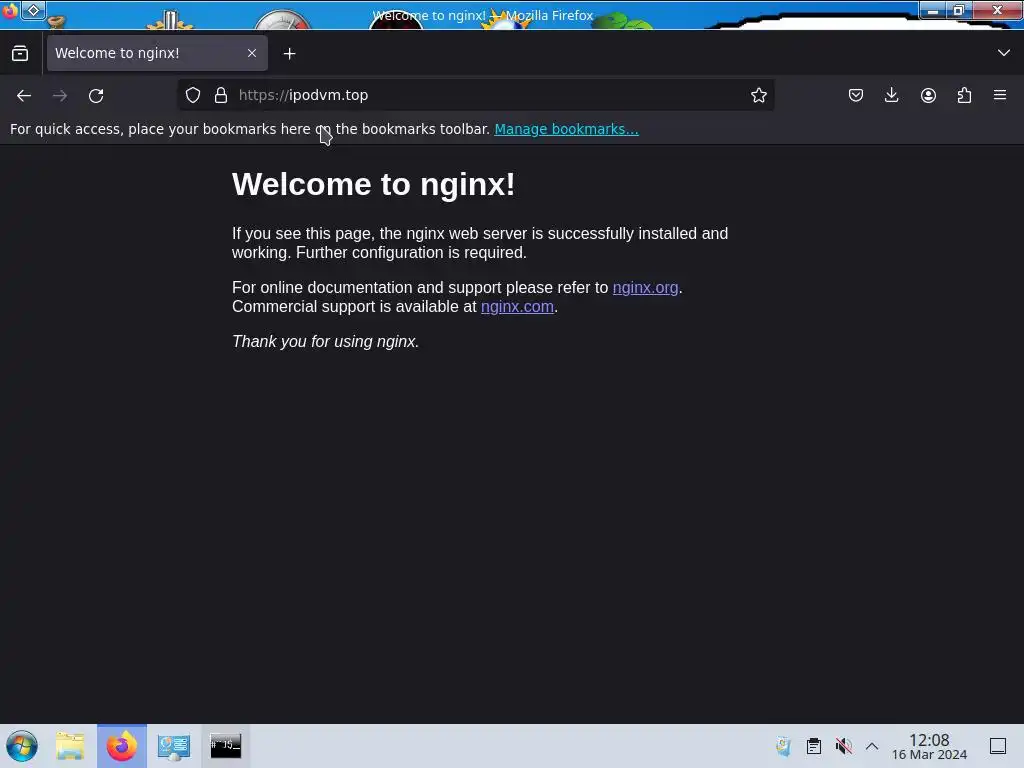Image resolution: width=1024 pixels, height=768 pixels.
Task: Open Firefox View recent browsing
Action: (x=20, y=54)
